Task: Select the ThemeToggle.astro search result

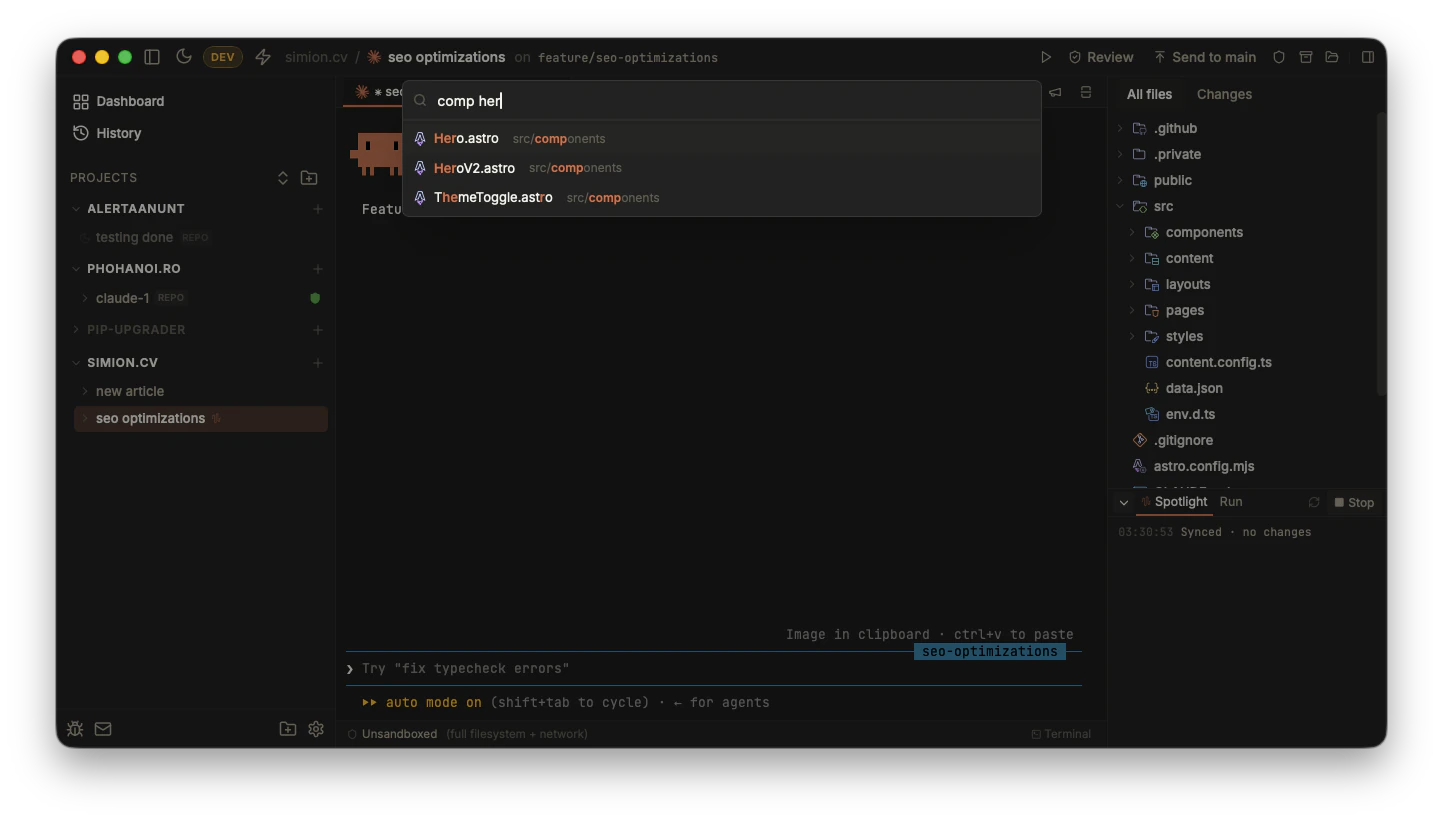Action: [x=722, y=198]
